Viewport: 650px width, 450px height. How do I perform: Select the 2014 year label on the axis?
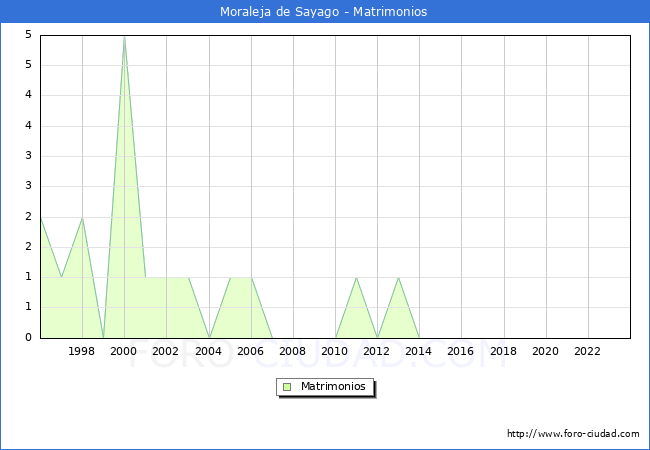(x=419, y=351)
